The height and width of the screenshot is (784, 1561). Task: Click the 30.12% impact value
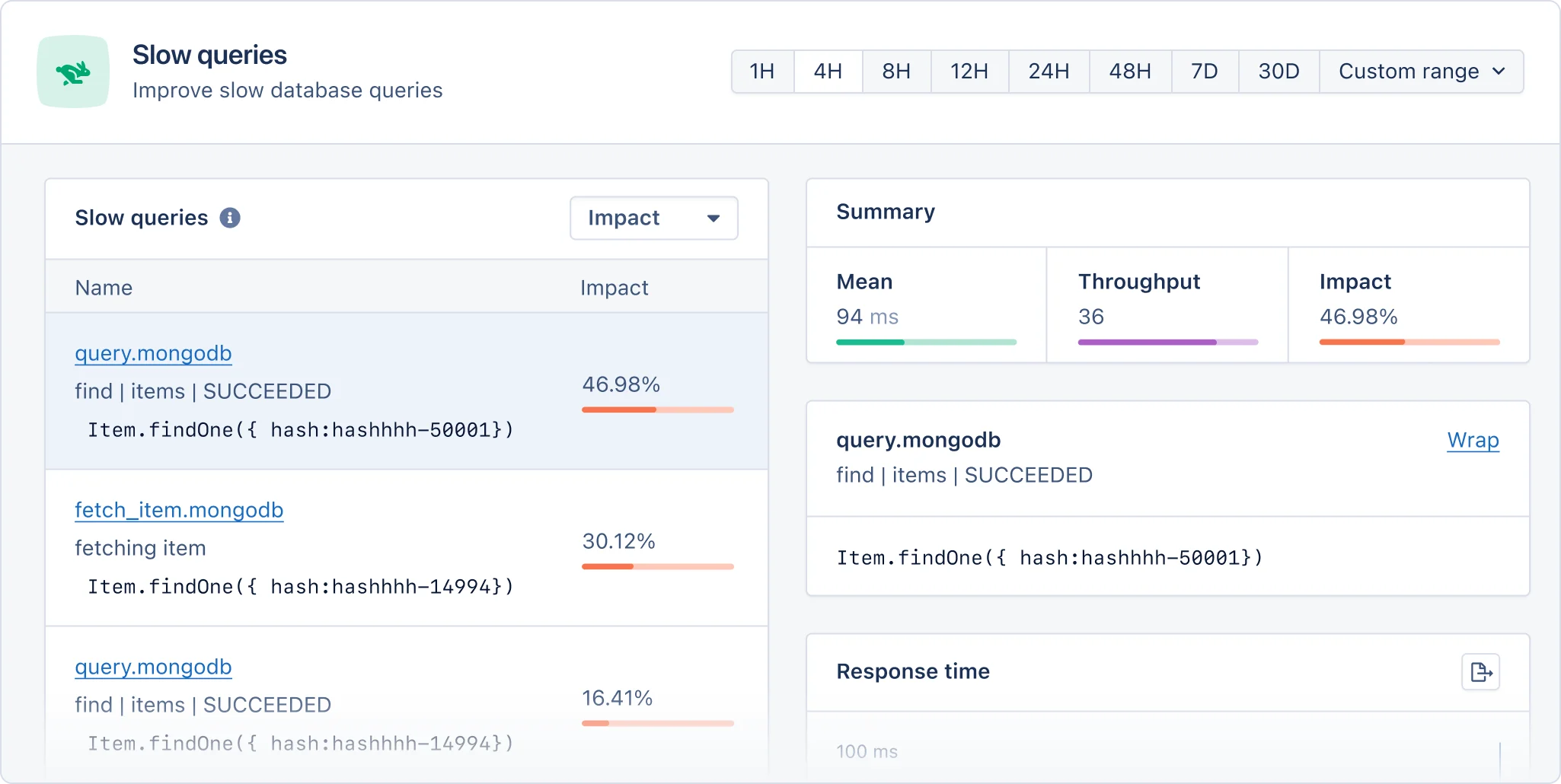[x=618, y=541]
